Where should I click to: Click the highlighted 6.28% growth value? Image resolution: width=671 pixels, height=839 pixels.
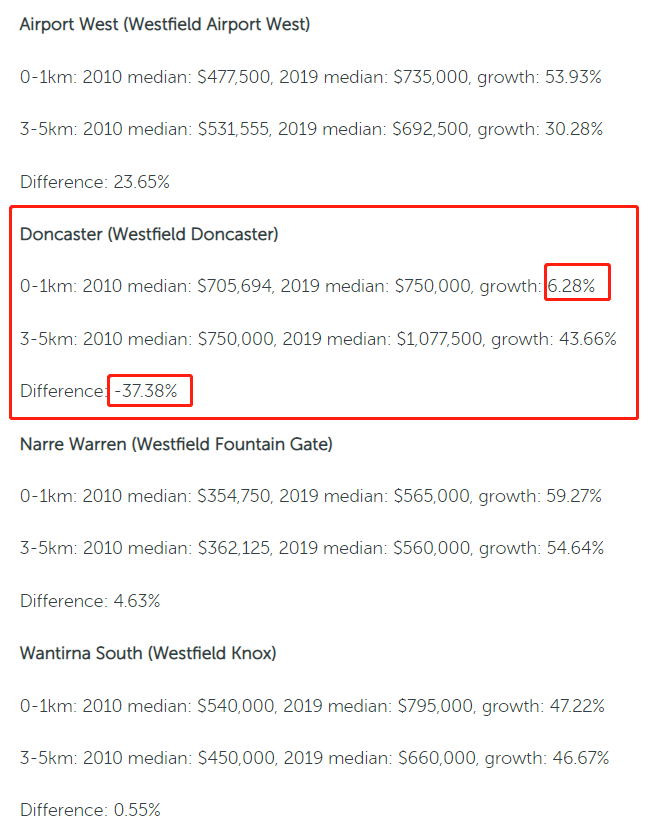[571, 286]
